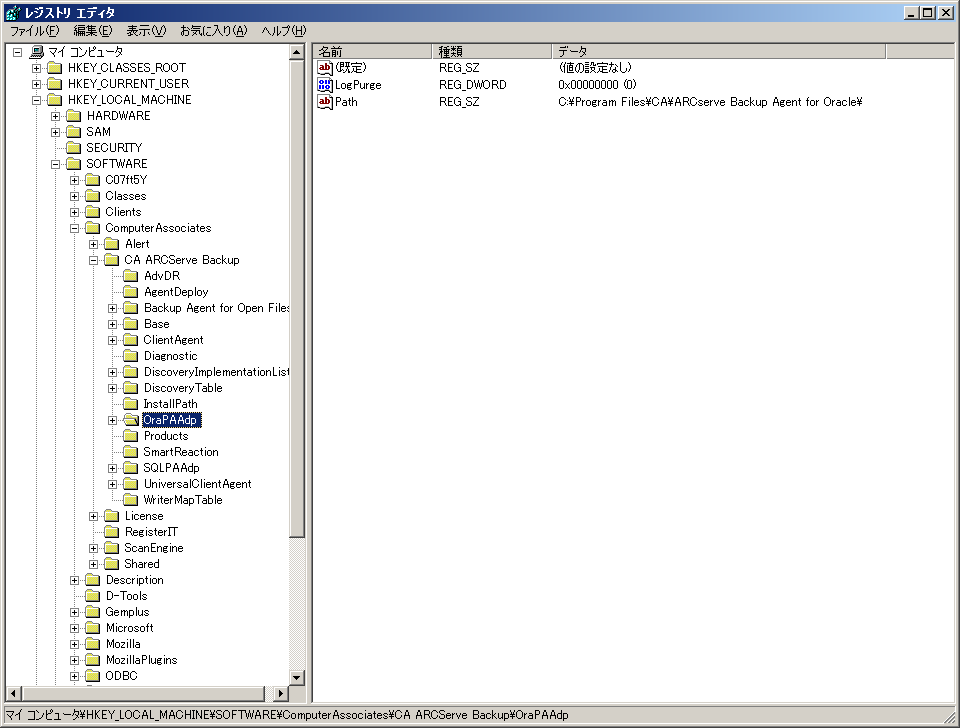Click the HKEY_CLASSES_ROOT folder icon
The image size is (960, 728).
(55, 68)
